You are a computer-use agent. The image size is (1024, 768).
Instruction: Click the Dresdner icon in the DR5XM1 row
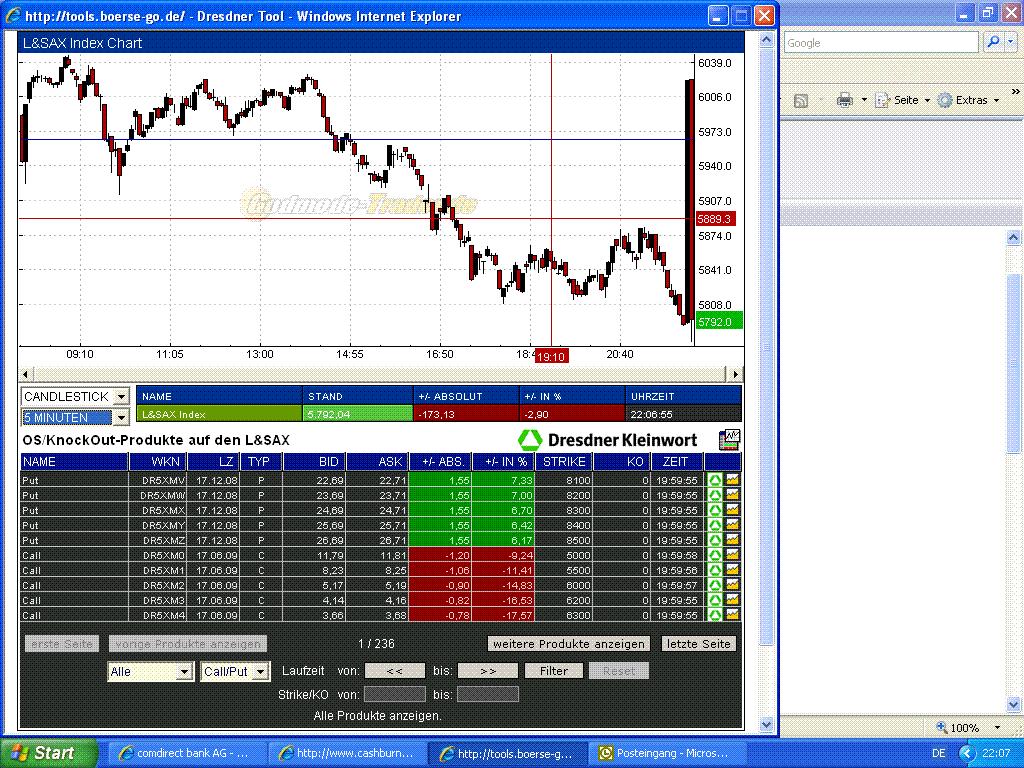coord(716,570)
